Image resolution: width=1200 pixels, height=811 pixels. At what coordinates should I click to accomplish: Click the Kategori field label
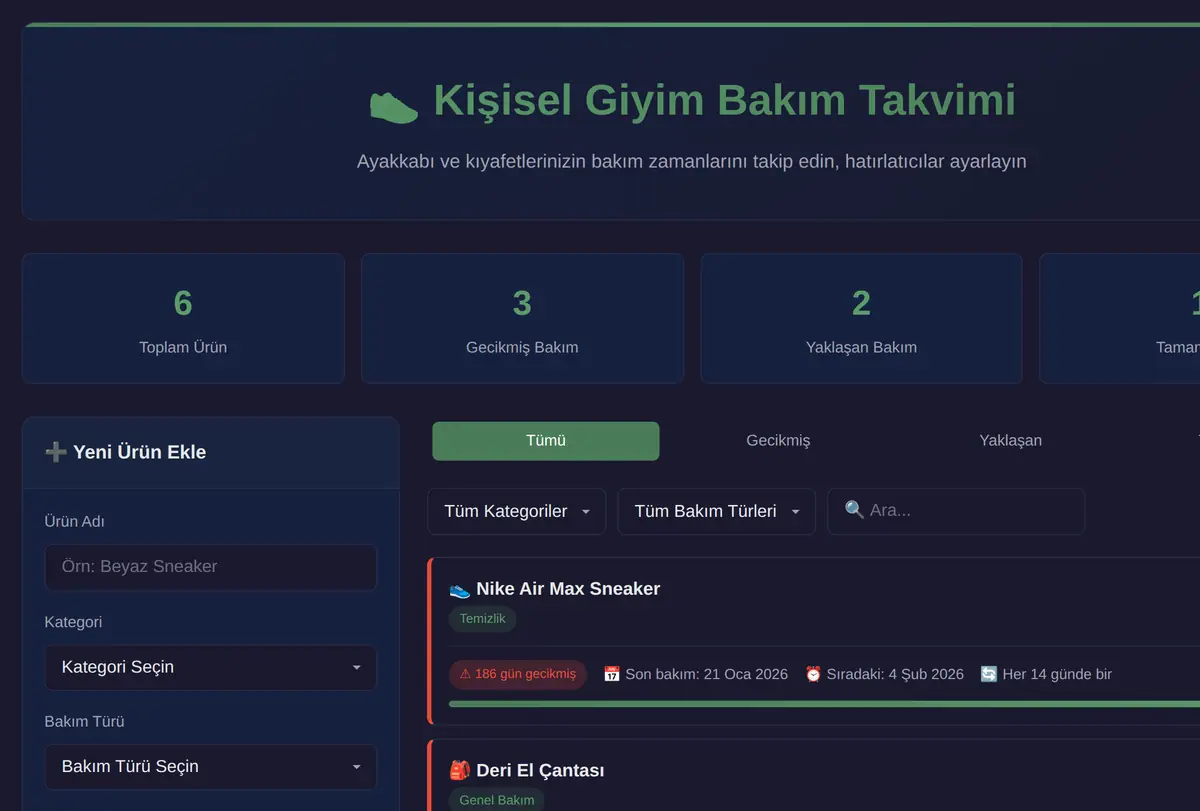pyautogui.click(x=73, y=622)
